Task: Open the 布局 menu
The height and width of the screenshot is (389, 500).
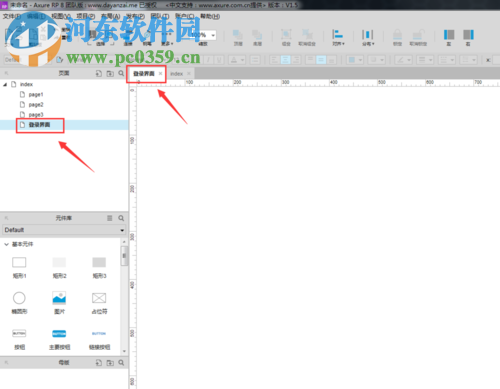Action: pyautogui.click(x=110, y=16)
